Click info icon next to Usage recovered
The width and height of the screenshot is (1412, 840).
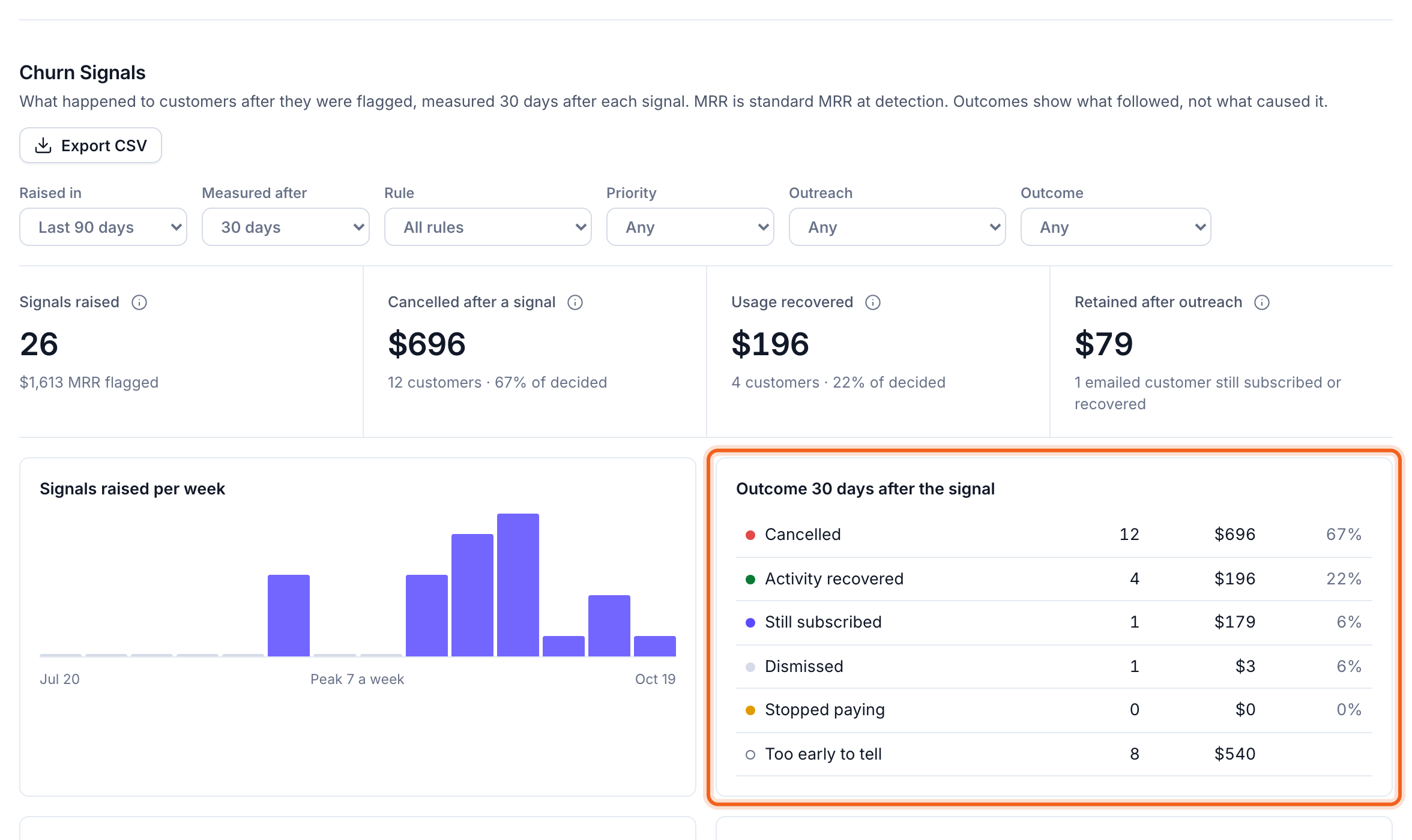(873, 302)
